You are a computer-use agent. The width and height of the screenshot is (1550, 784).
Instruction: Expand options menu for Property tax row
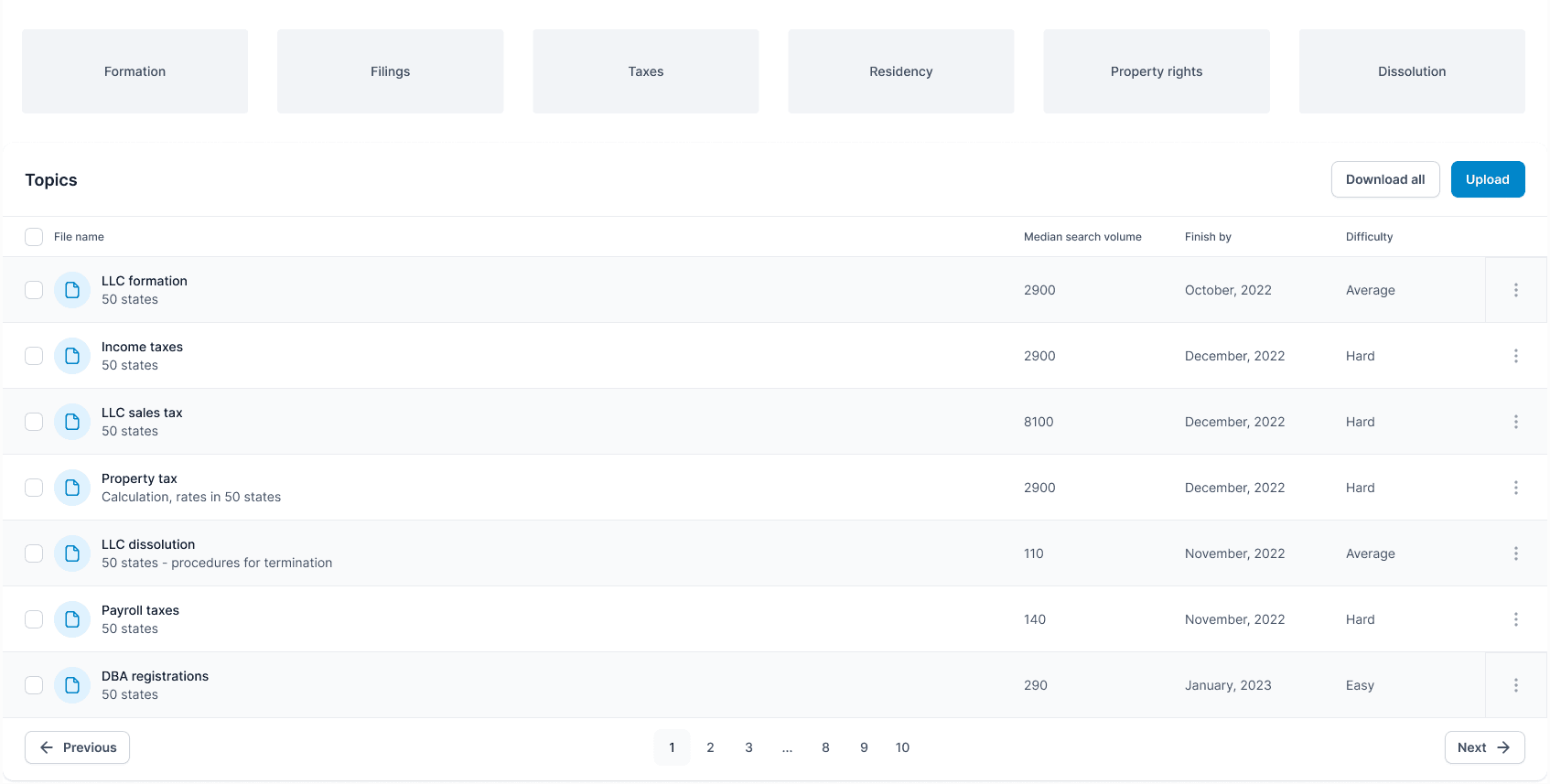[x=1515, y=488]
